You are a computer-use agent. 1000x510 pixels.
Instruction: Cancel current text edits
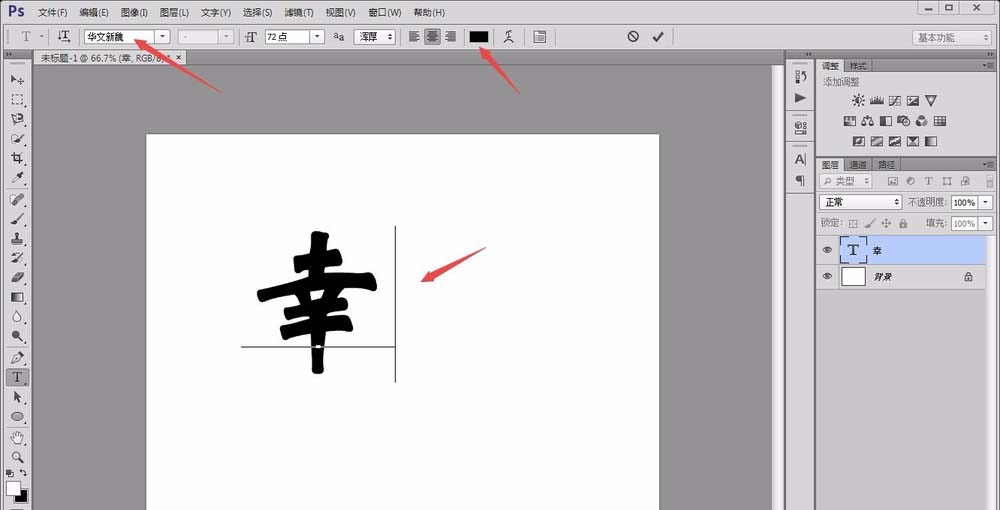click(x=633, y=37)
